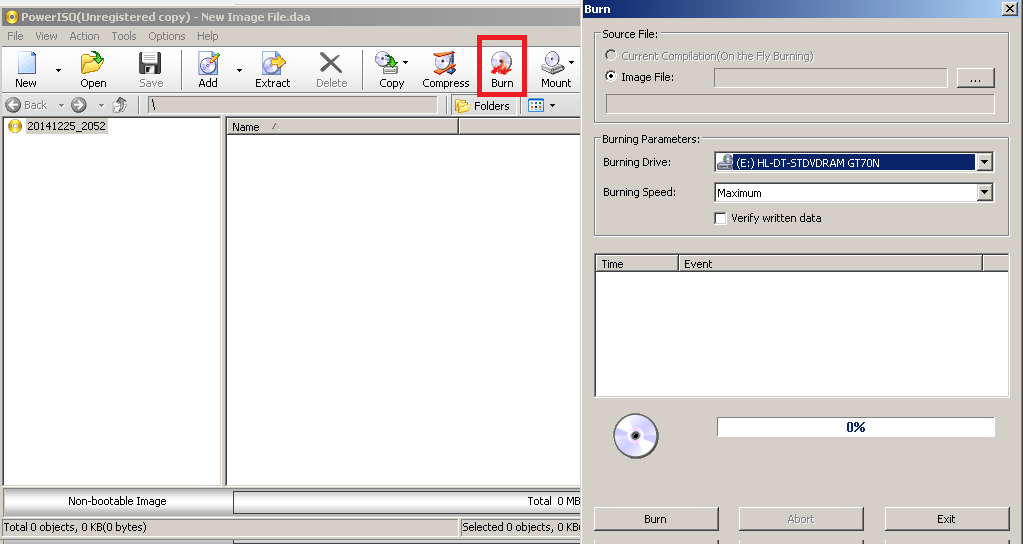Click the 0% burn progress bar
This screenshot has width=1023, height=544.
pyautogui.click(x=855, y=427)
